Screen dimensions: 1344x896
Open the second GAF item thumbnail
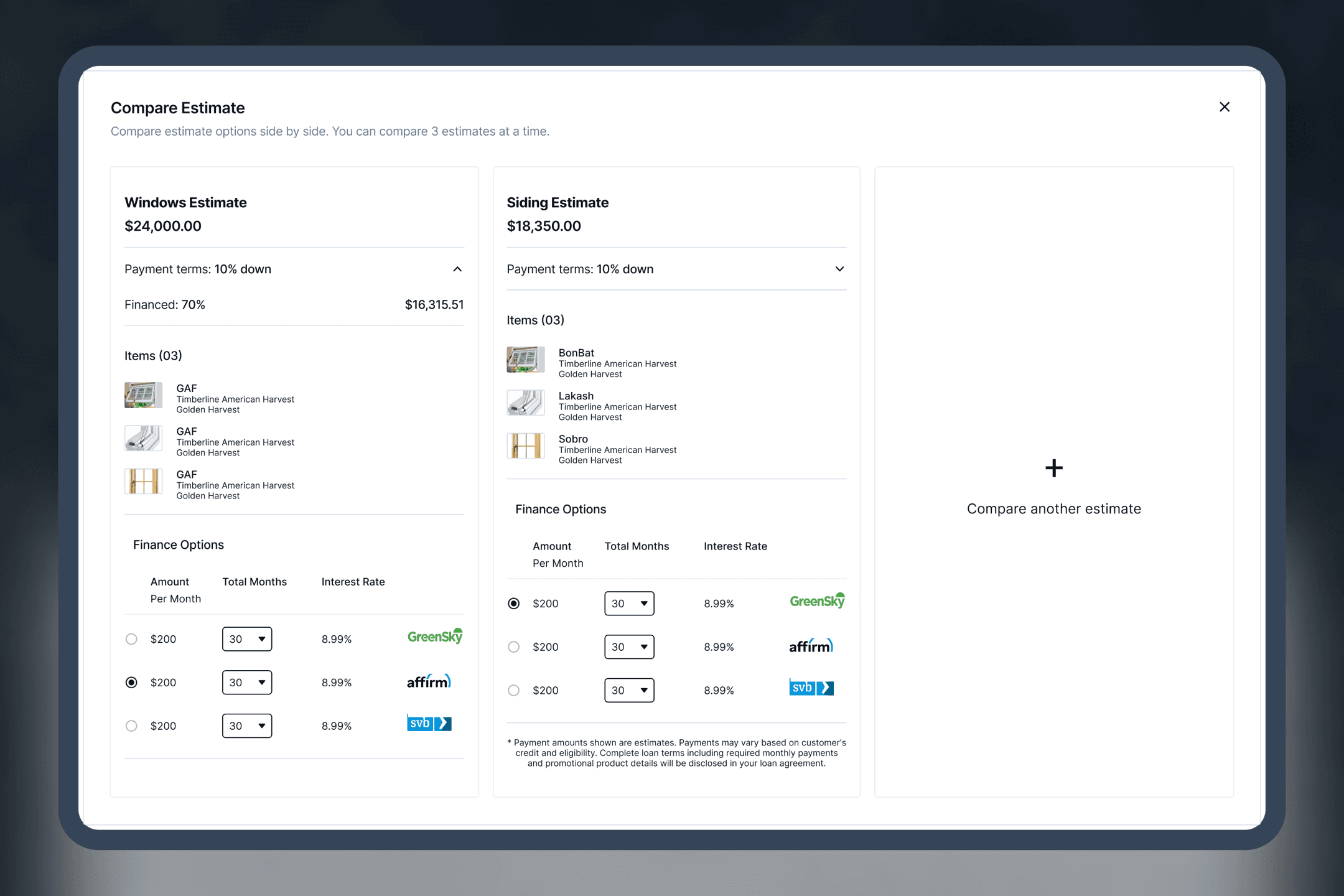click(x=143, y=438)
